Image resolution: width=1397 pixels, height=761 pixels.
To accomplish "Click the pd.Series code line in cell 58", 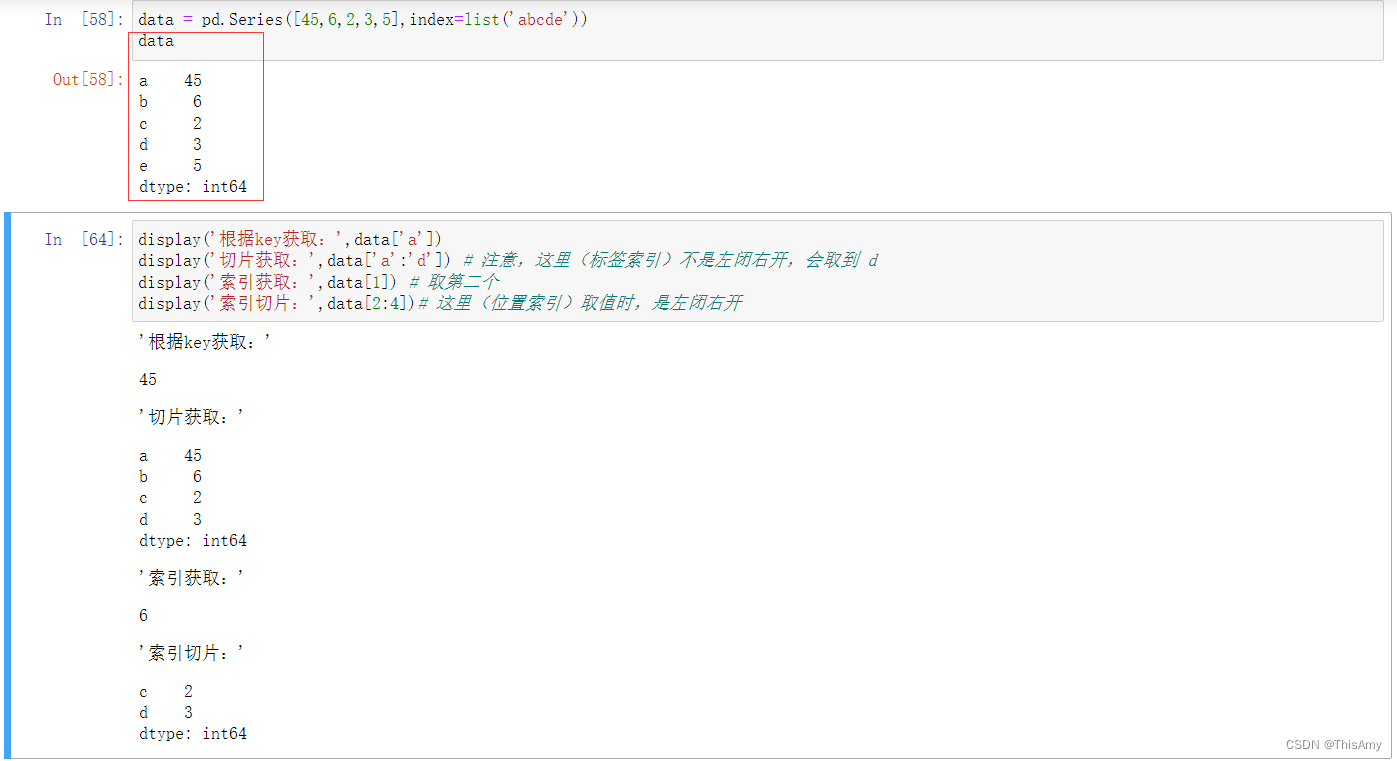I will pos(362,19).
